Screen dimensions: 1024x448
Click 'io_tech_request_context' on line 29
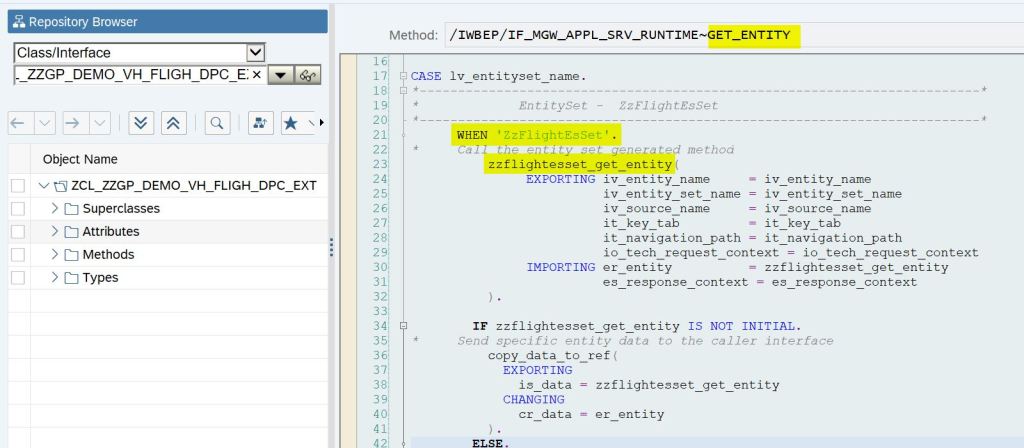[x=690, y=253]
